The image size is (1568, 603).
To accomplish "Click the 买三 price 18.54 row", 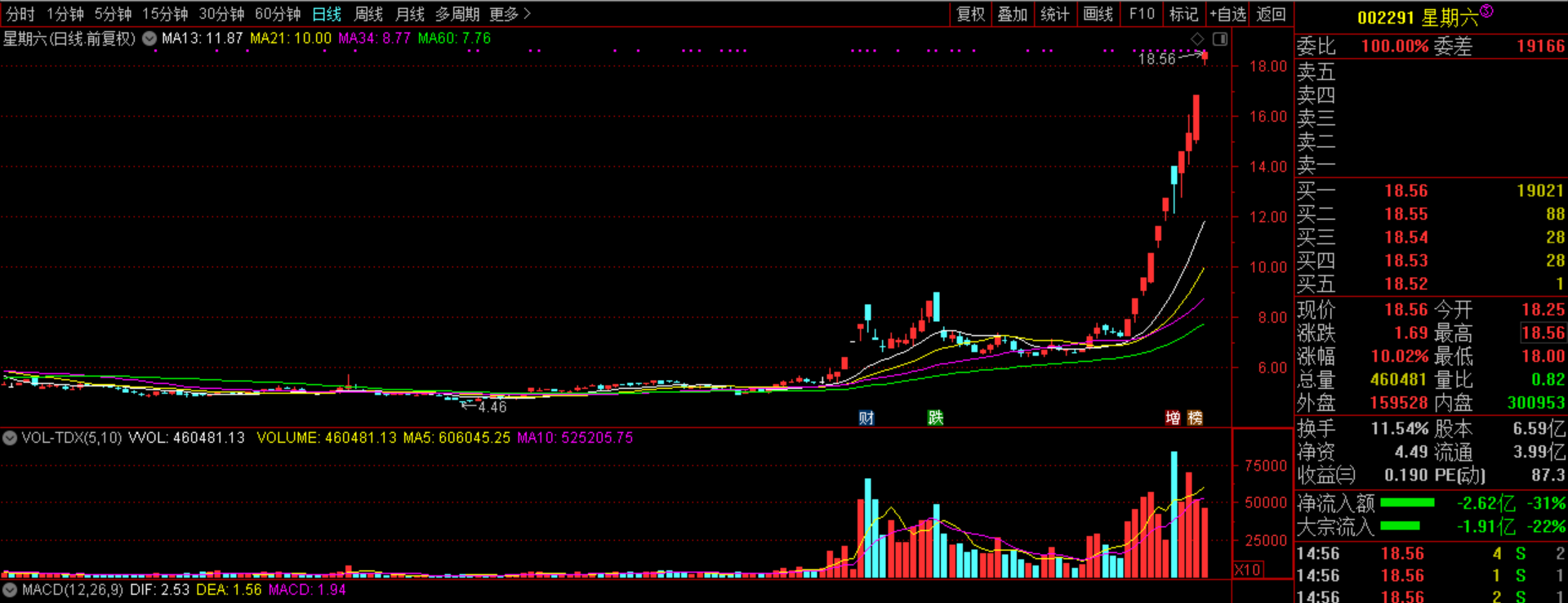I will 1431,237.
